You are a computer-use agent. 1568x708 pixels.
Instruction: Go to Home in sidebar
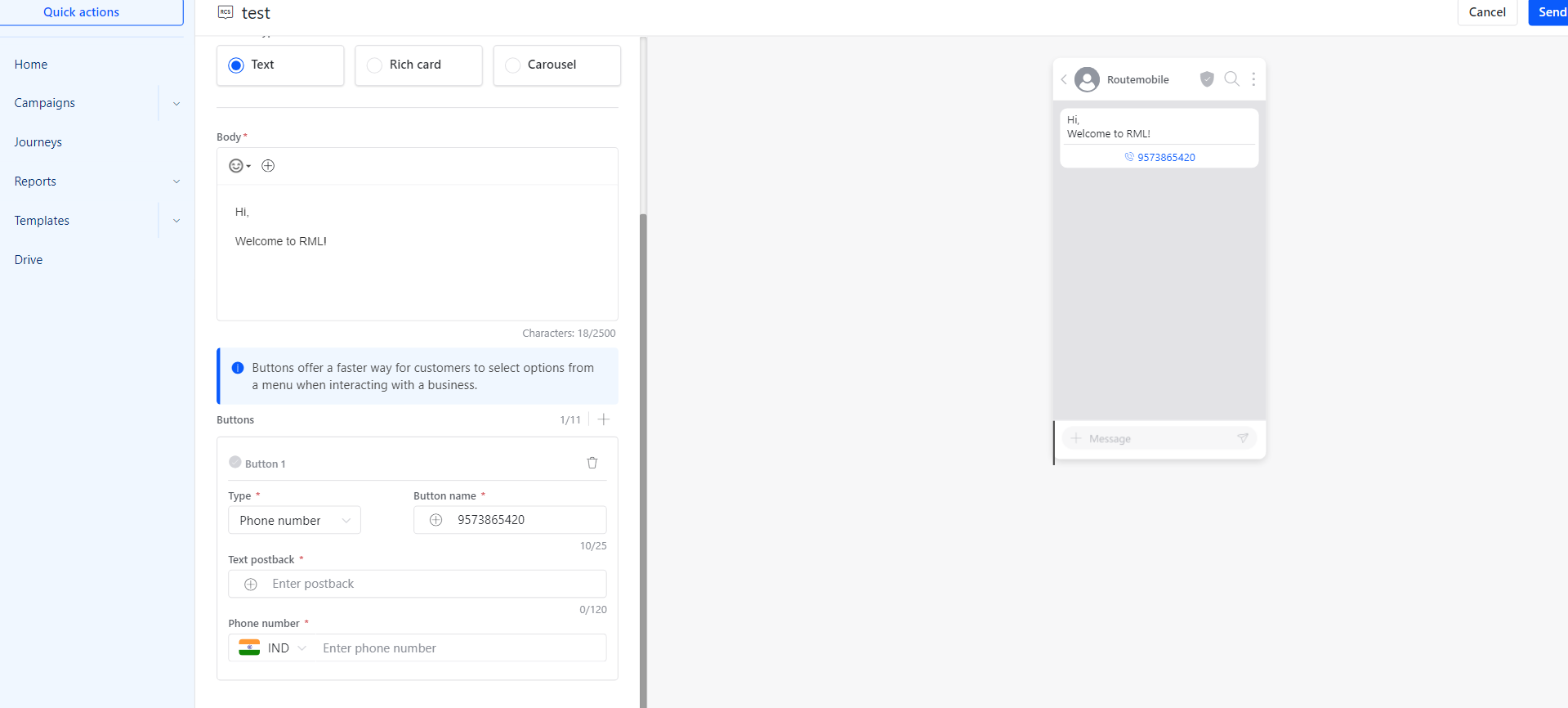click(31, 65)
